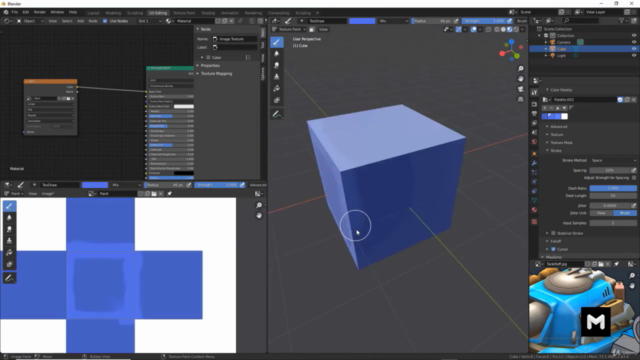Viewport: 640px width, 360px height.
Task: Click the Blender logo icon in the top menu bar
Action: pyautogui.click(x=6, y=12)
